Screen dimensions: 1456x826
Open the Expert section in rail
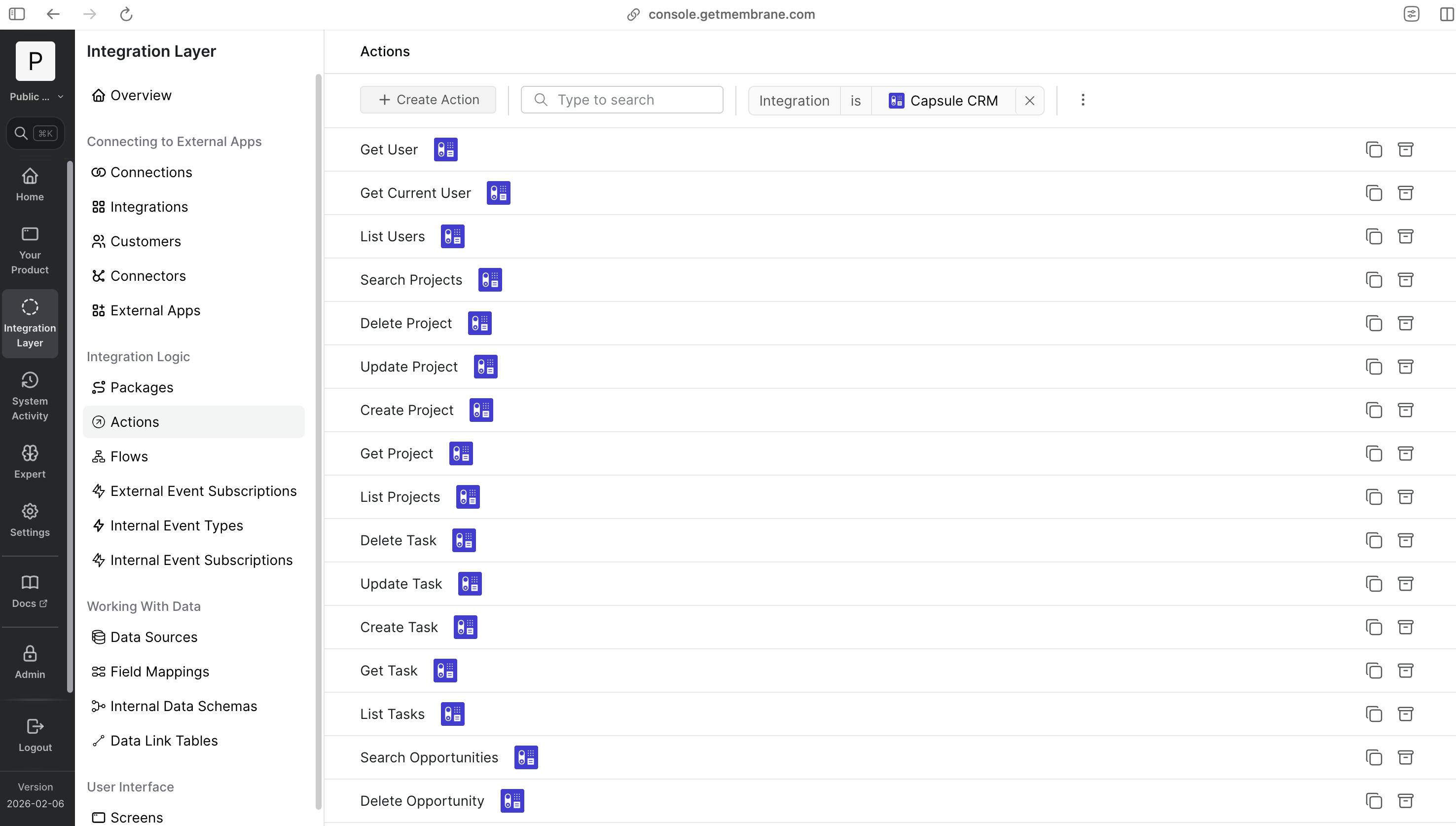[x=30, y=461]
